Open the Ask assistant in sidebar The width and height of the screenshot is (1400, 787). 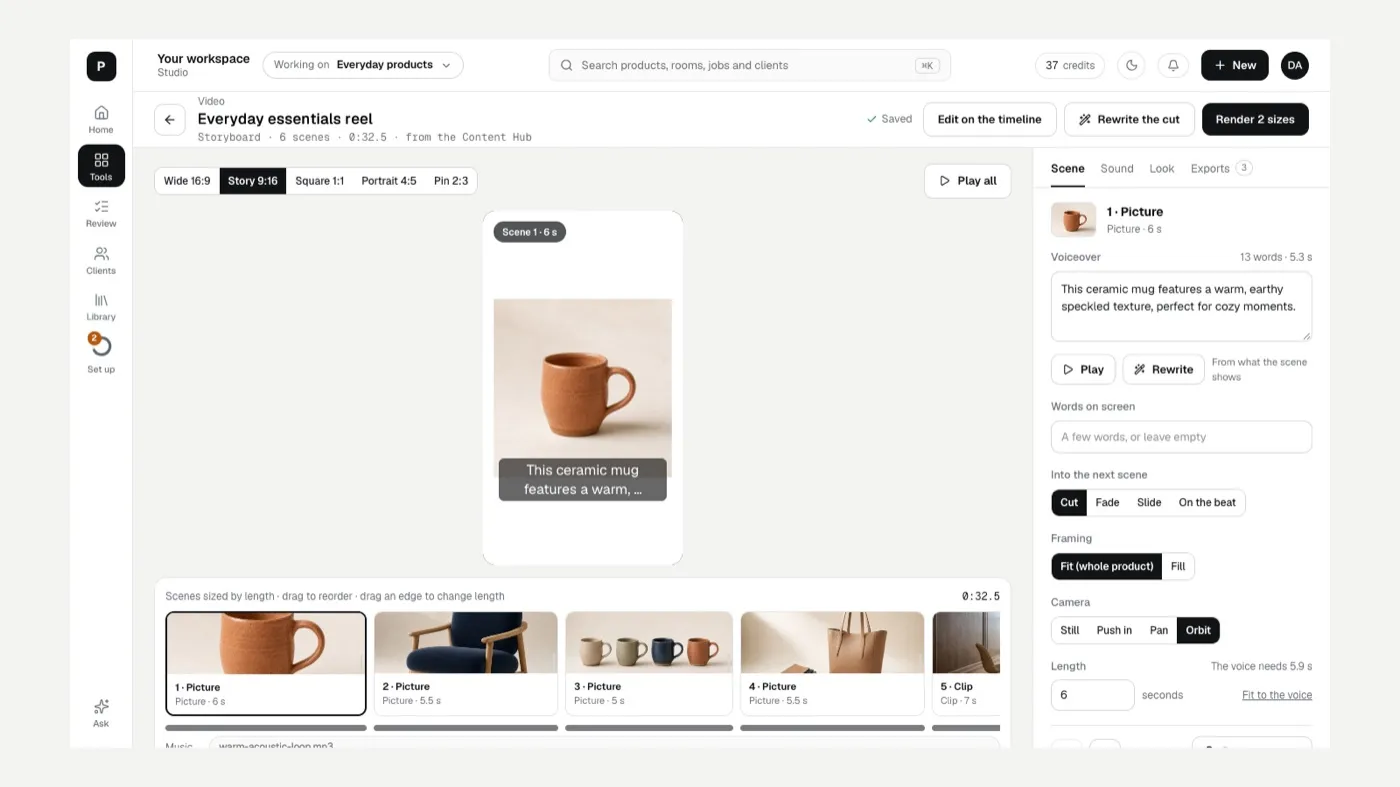click(x=101, y=713)
